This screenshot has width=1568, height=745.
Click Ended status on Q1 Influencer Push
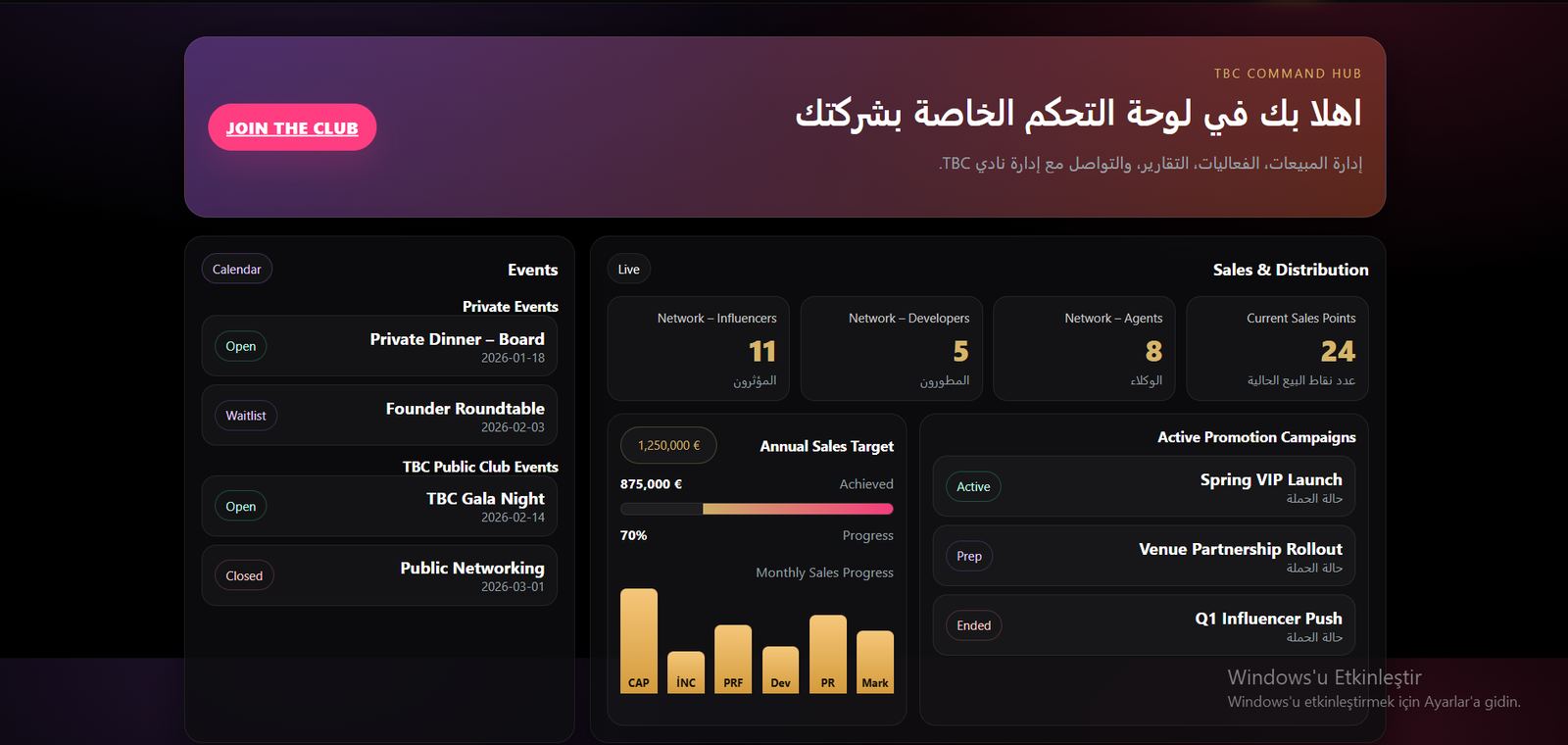click(974, 625)
